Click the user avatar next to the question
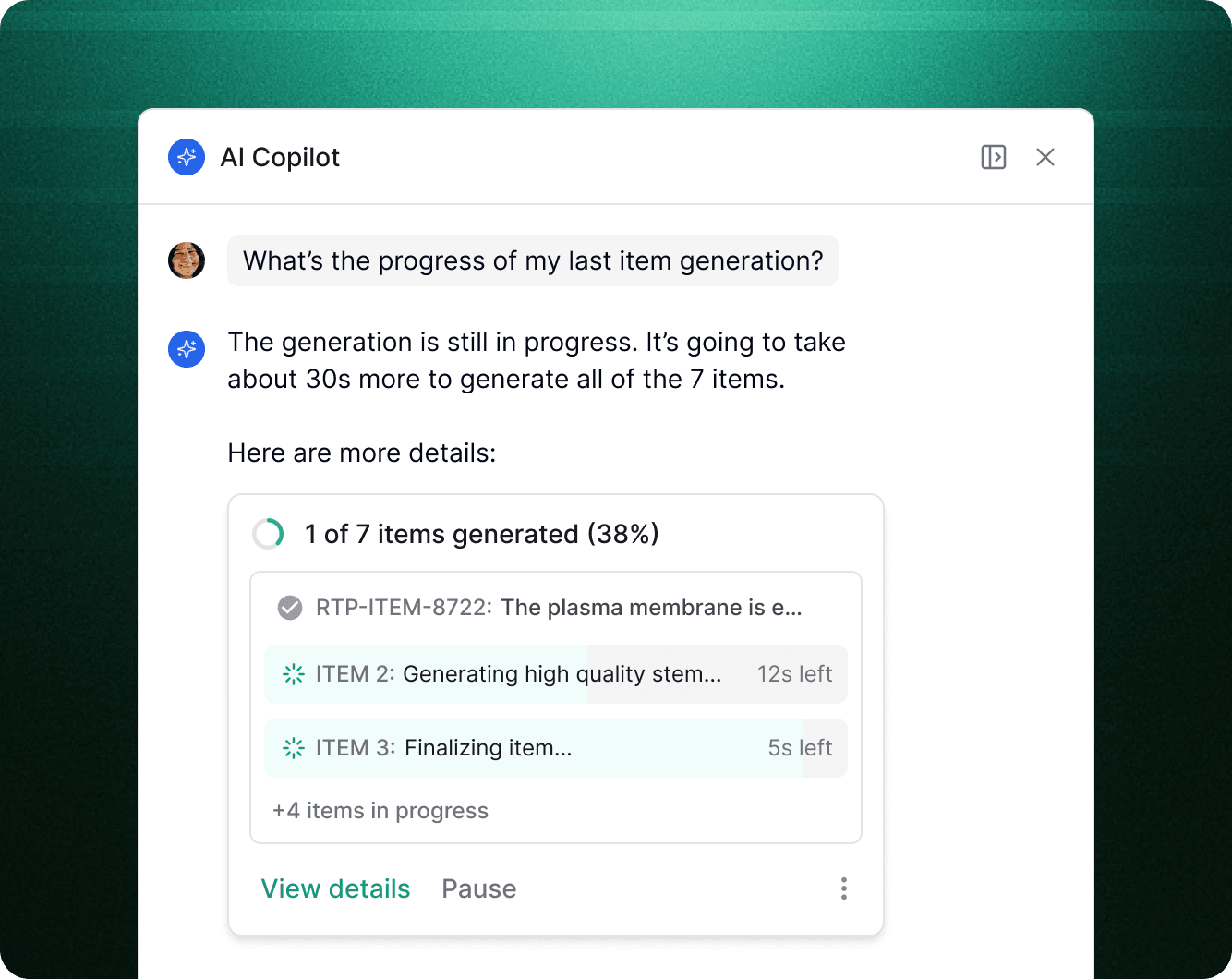The width and height of the screenshot is (1232, 979). click(187, 260)
